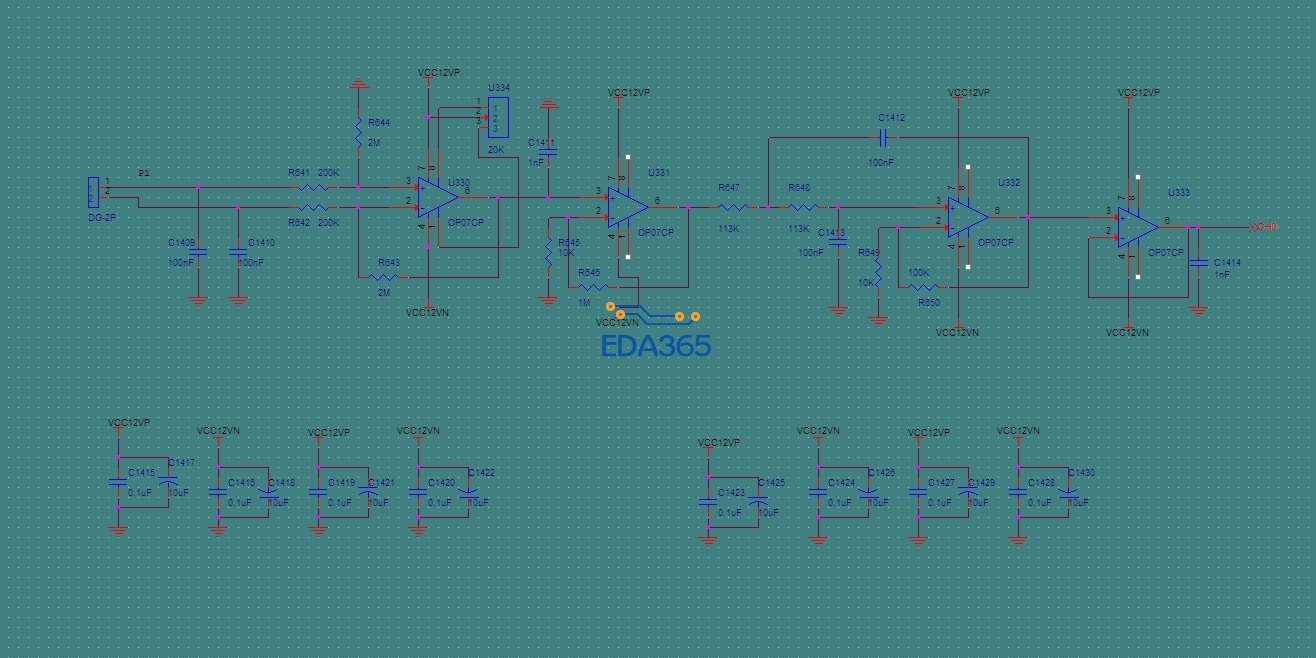
Task: Select resistor R643 symbol
Action: [x=383, y=277]
